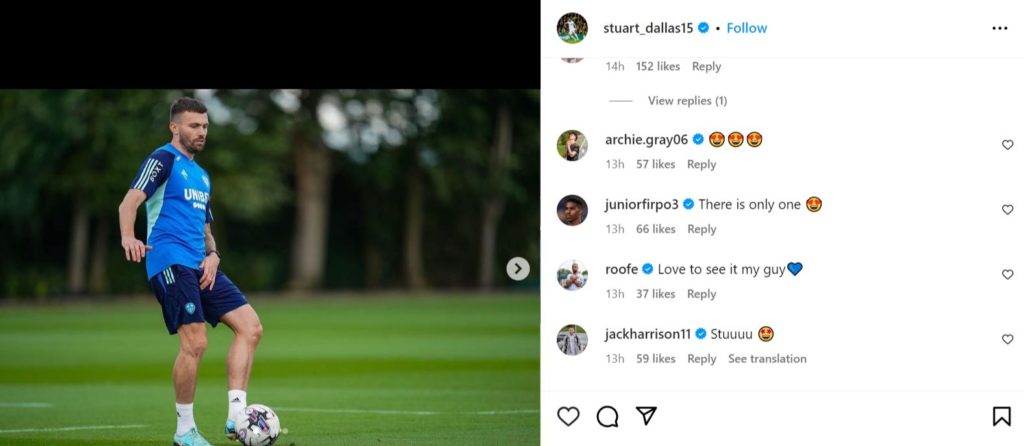Viewport: 1024px width, 446px height.
Task: Open the roofe username link
Action: [621, 269]
